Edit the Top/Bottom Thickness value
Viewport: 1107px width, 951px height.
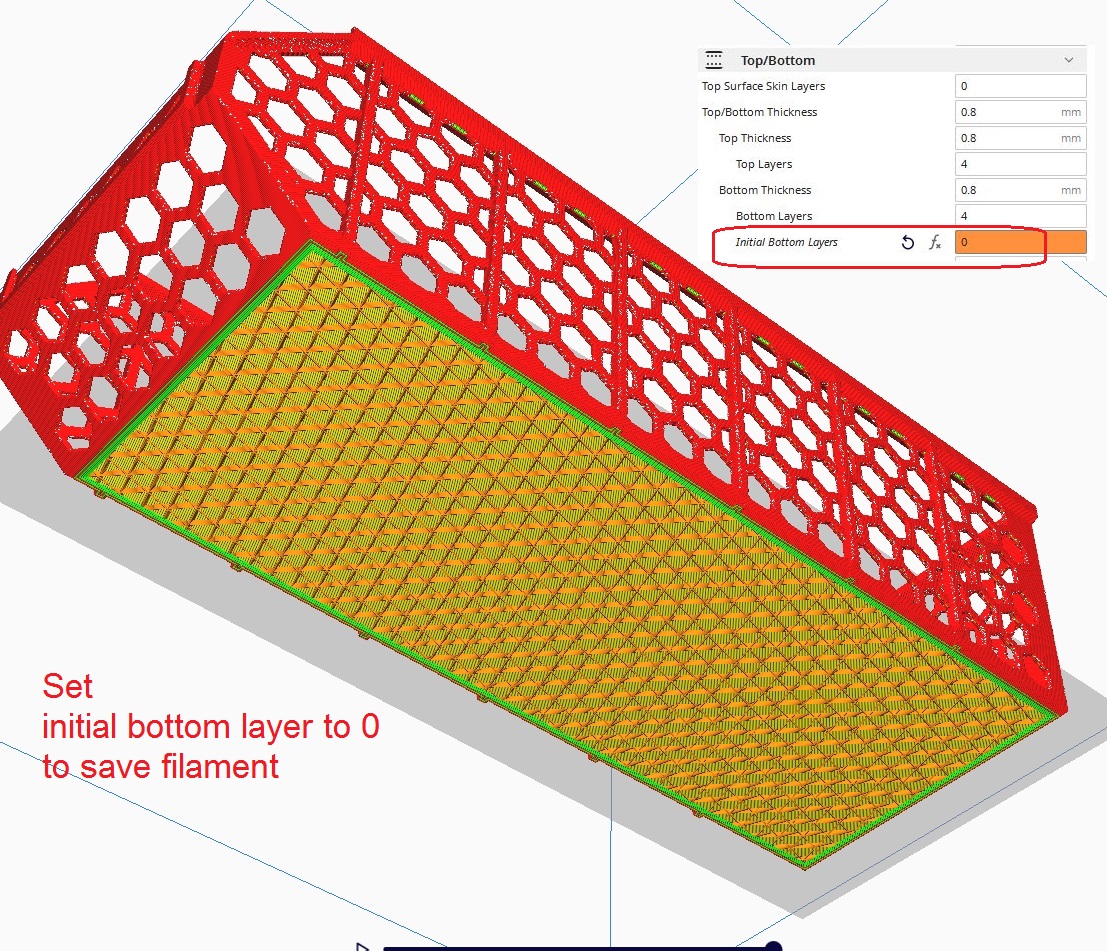coord(1020,112)
